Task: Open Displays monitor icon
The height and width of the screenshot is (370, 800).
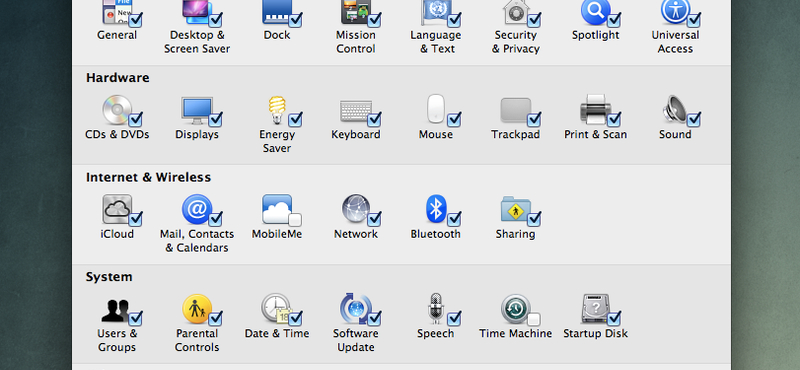Action: pyautogui.click(x=196, y=109)
